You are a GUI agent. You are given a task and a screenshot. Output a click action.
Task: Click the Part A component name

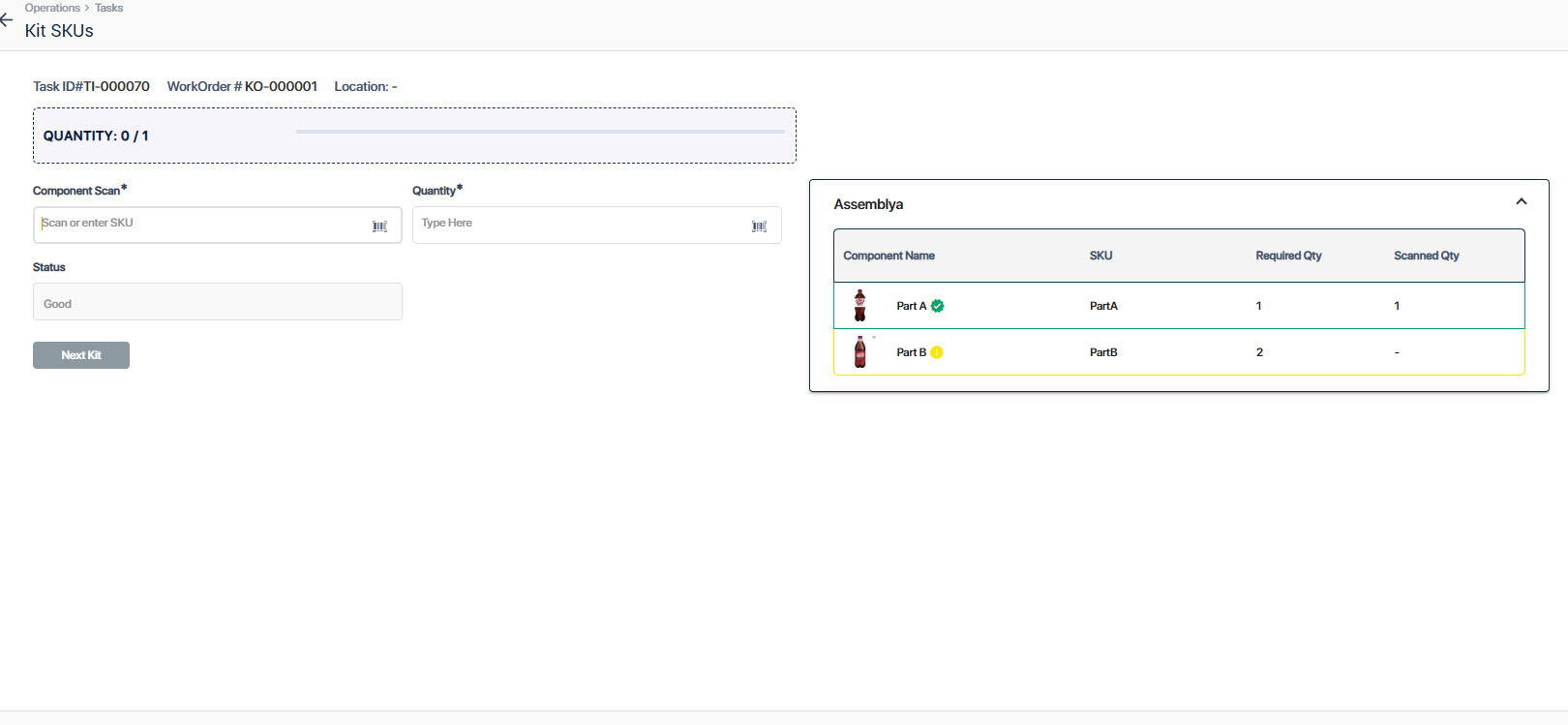[x=911, y=306]
